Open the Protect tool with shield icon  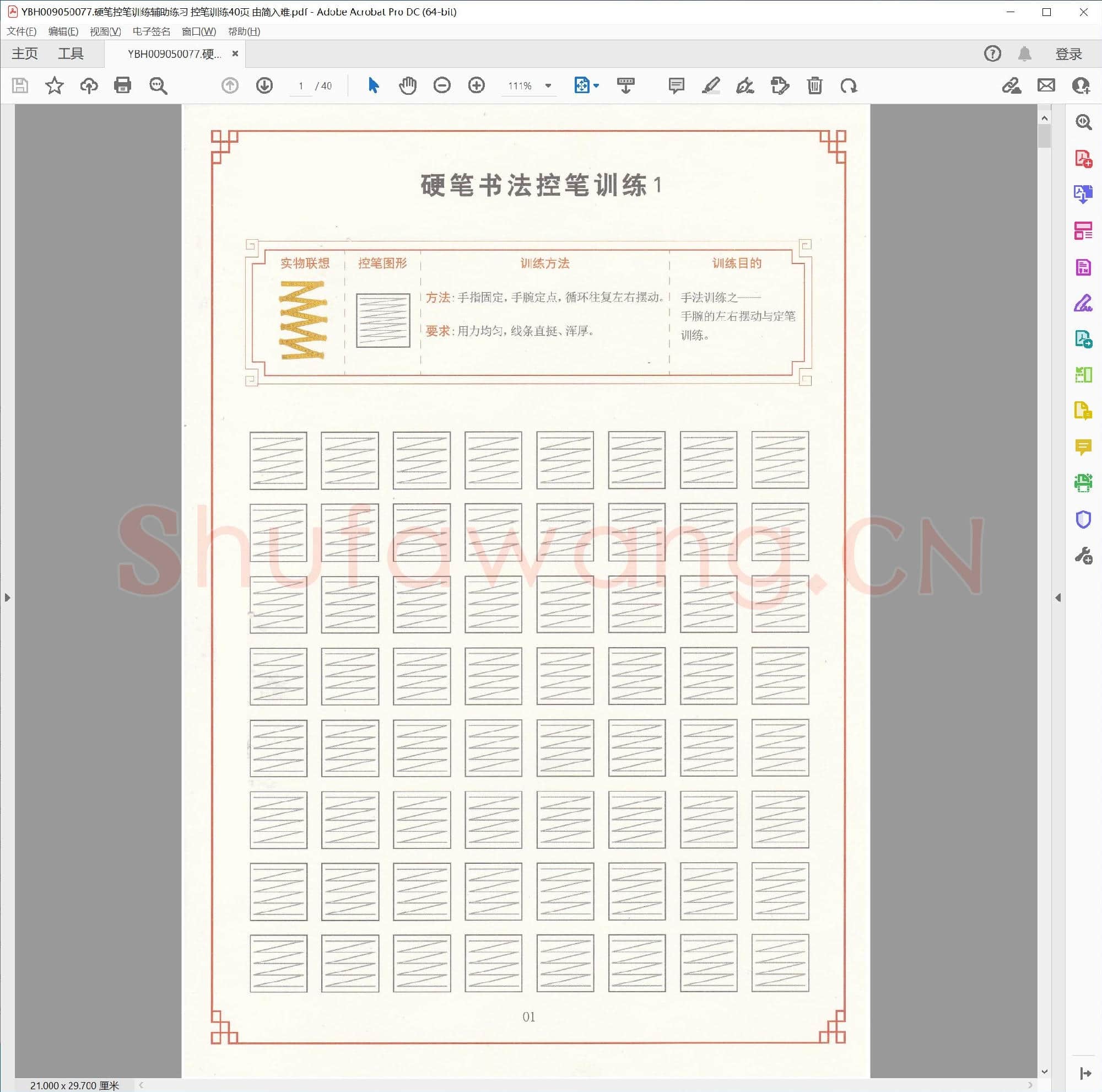click(1083, 519)
